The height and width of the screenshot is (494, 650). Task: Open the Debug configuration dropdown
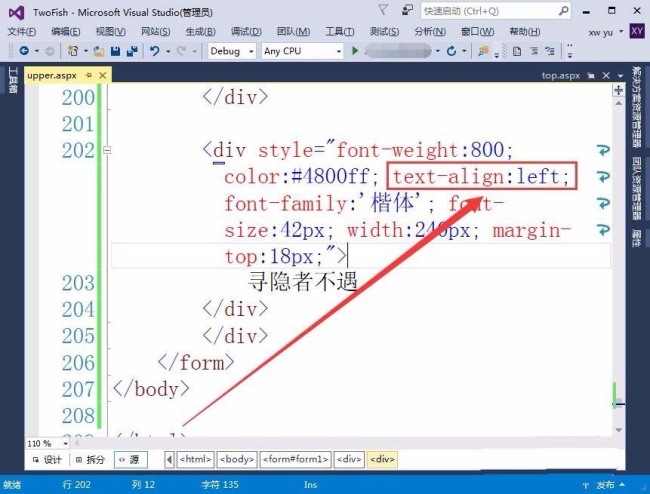pos(232,51)
